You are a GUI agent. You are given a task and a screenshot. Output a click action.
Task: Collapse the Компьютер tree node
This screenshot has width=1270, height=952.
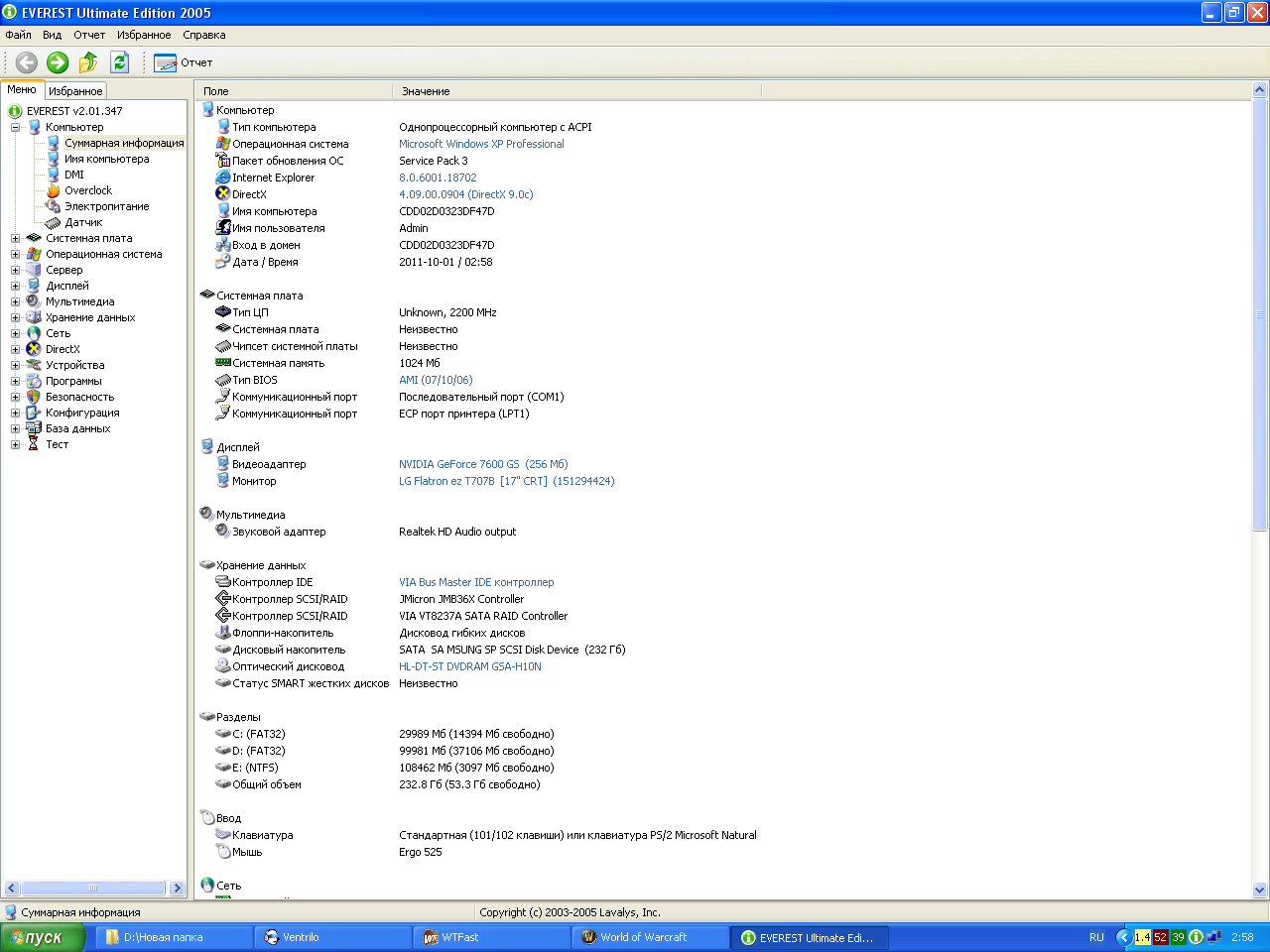pyautogui.click(x=15, y=127)
